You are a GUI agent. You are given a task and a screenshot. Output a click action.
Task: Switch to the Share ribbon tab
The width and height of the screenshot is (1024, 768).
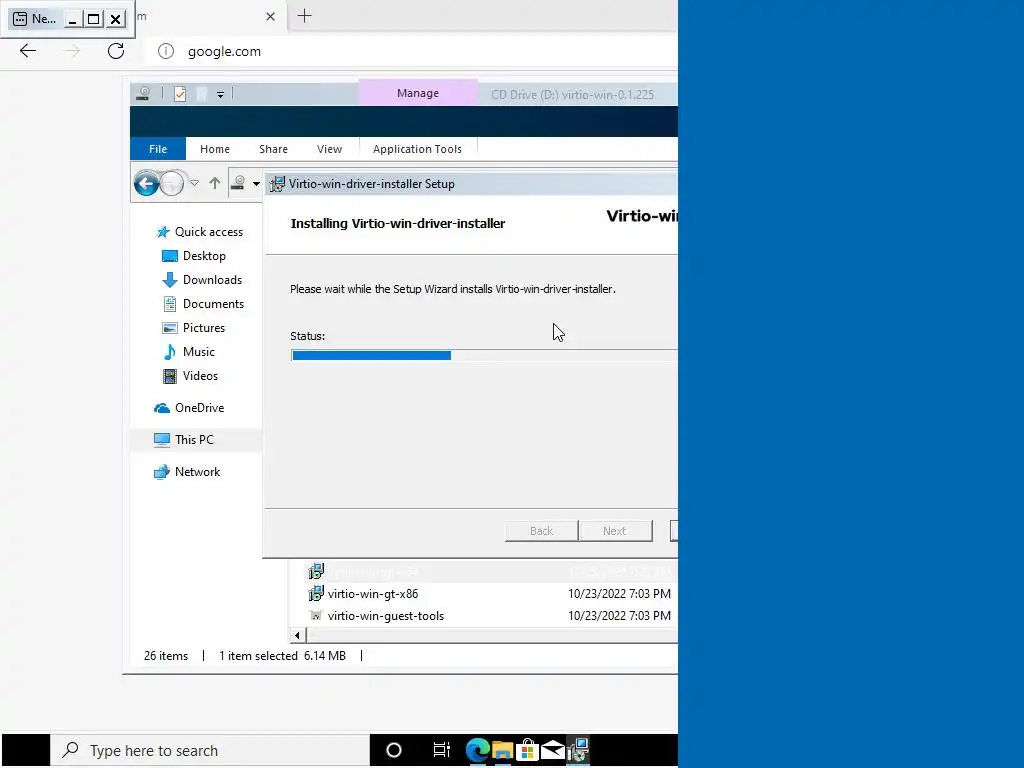[x=273, y=149]
